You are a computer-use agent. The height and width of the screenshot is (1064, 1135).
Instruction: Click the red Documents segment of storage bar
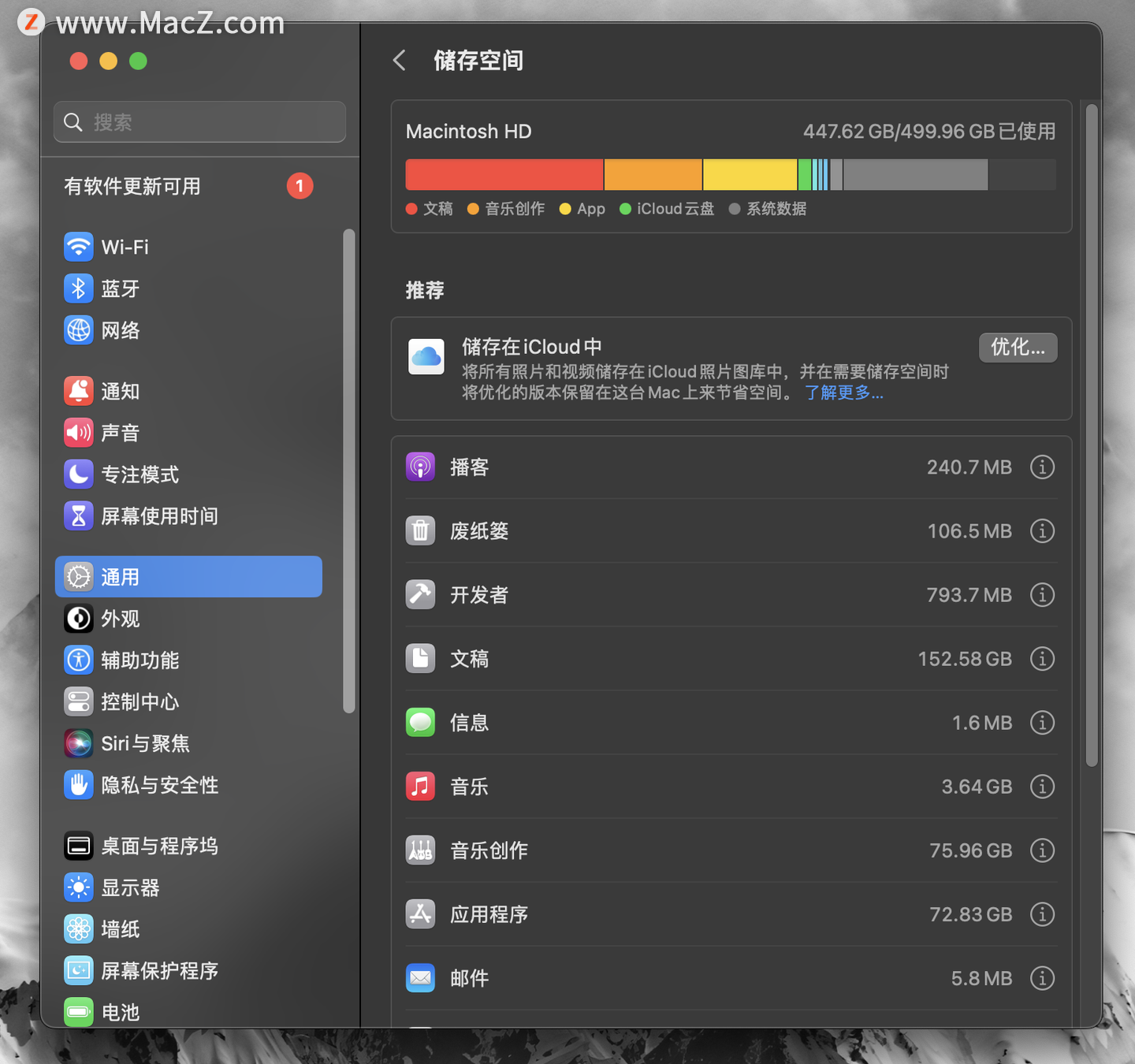504,174
